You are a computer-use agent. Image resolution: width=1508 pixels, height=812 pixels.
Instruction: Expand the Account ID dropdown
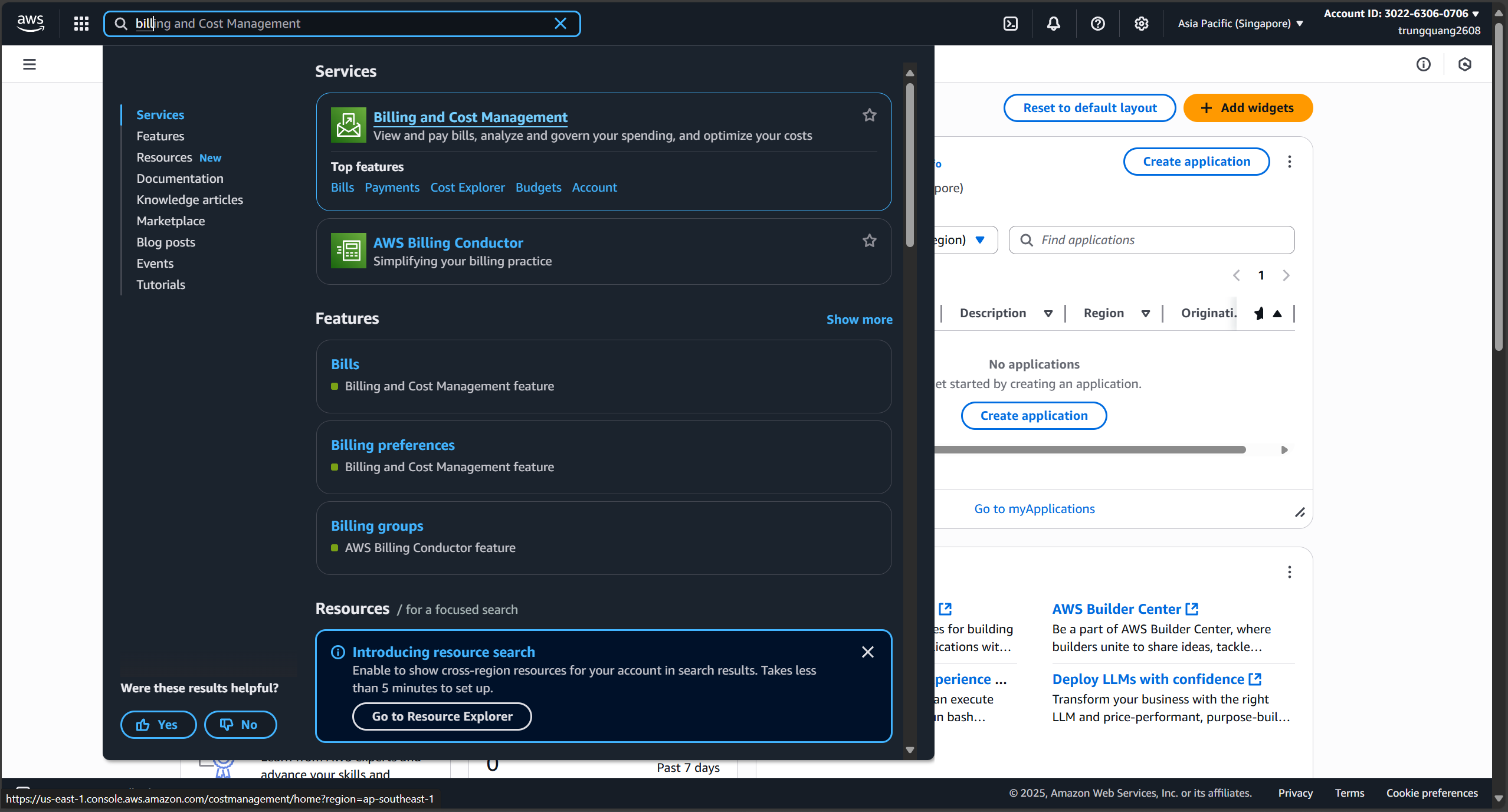point(1402,14)
